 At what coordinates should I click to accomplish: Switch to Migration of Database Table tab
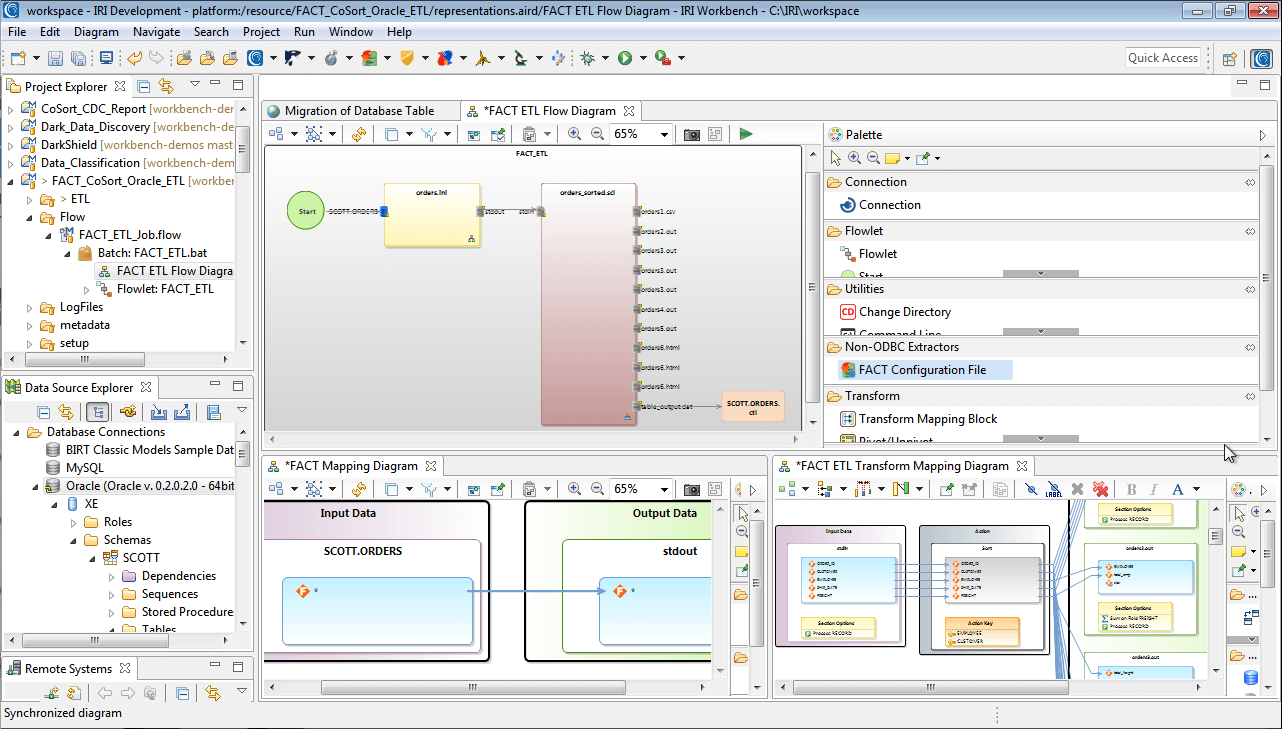click(x=359, y=111)
